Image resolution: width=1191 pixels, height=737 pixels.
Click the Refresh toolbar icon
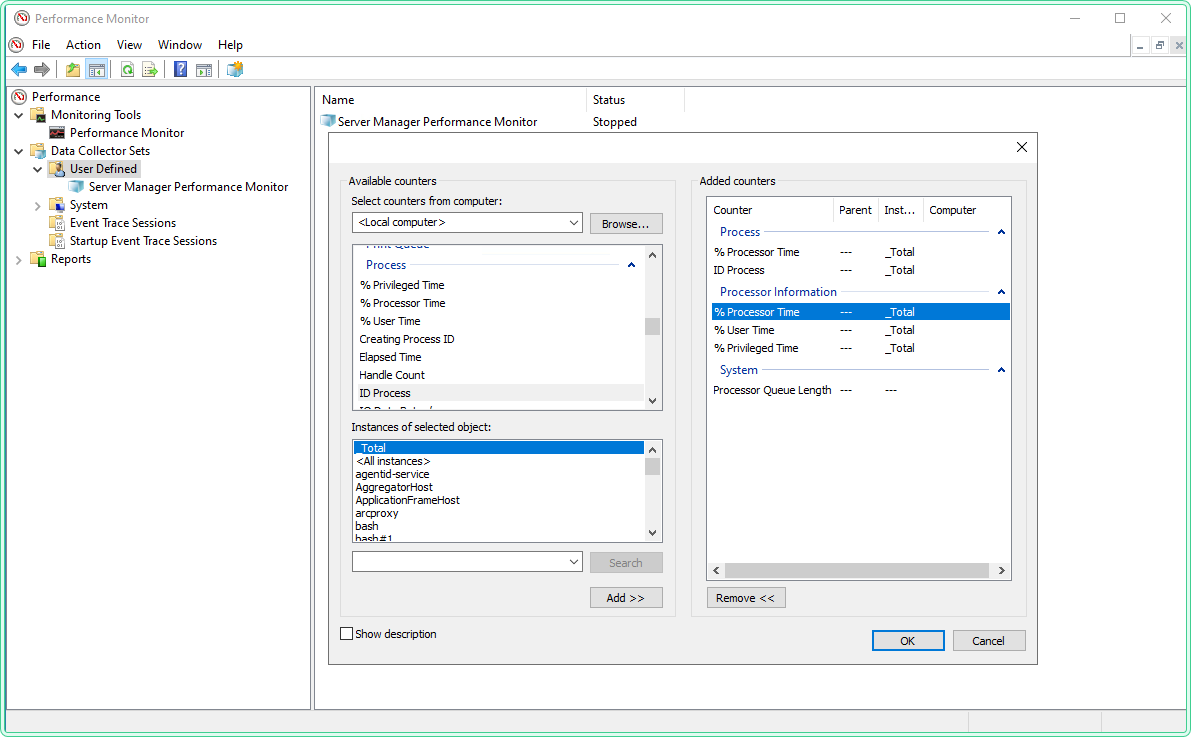[128, 70]
